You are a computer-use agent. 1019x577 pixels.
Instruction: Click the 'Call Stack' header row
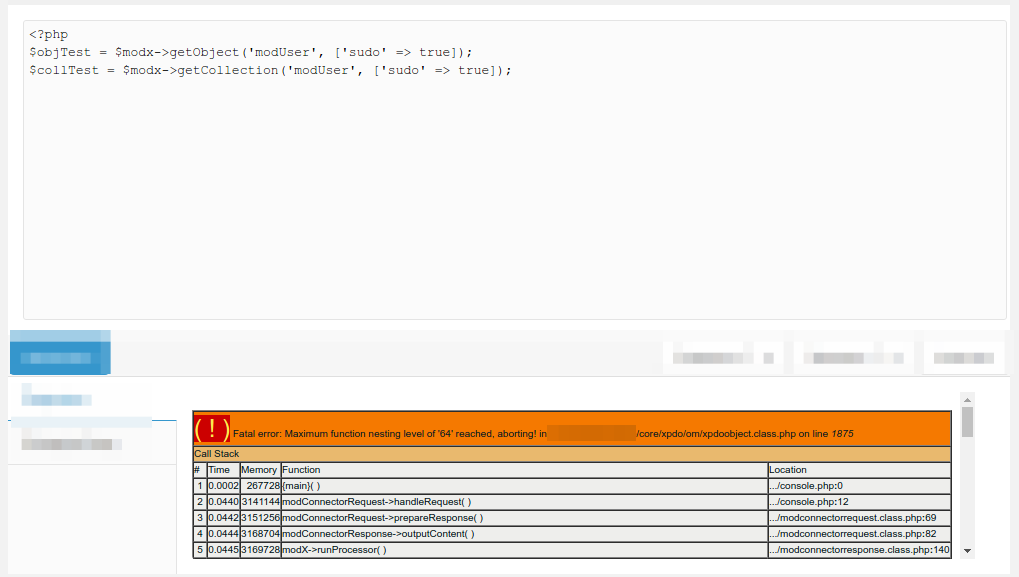click(x=572, y=454)
